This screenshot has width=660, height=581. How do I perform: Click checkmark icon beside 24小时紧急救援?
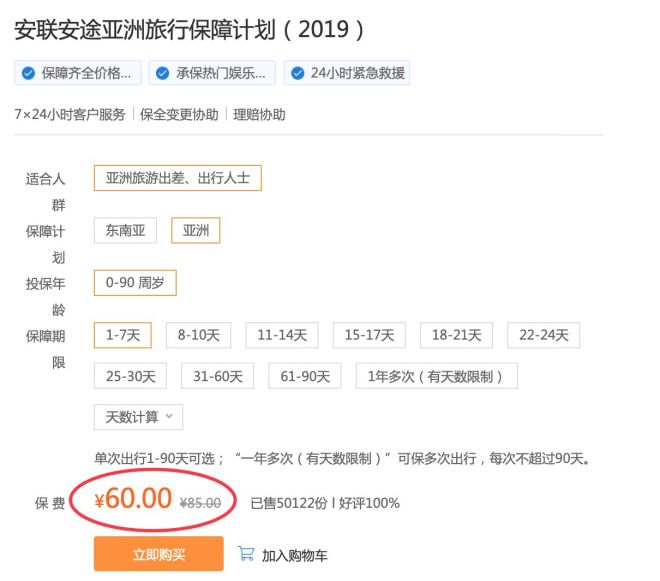click(x=298, y=73)
